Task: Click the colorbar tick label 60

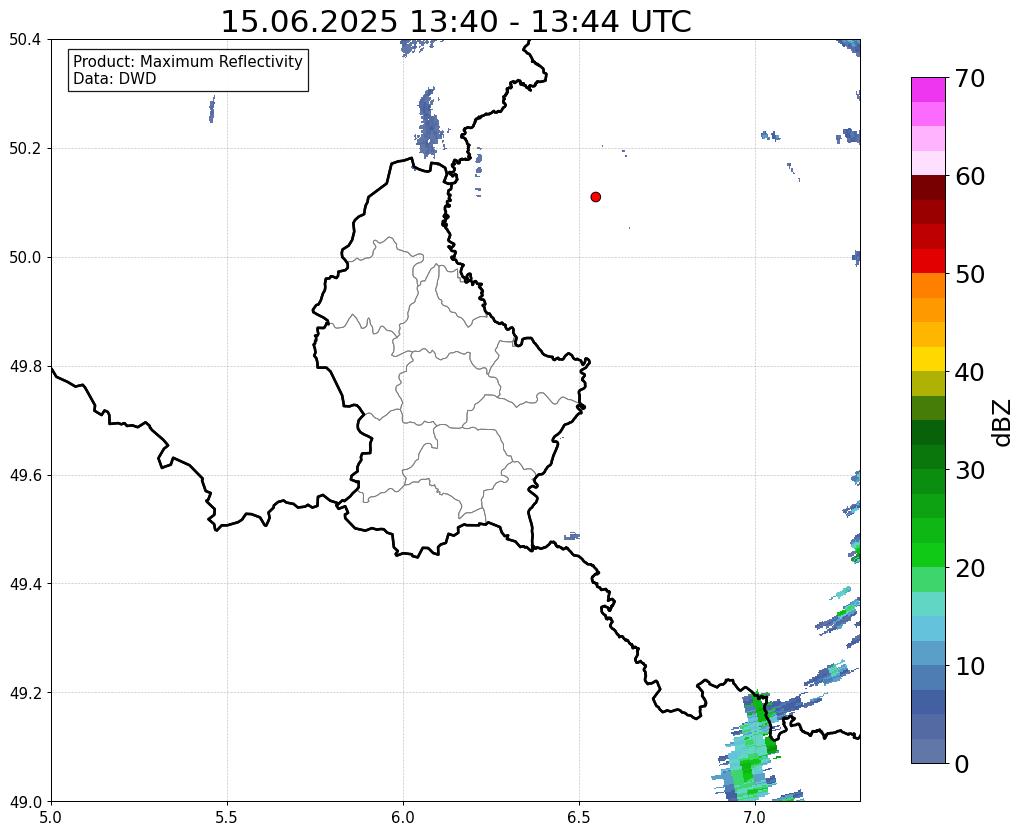Action: pyautogui.click(x=970, y=176)
